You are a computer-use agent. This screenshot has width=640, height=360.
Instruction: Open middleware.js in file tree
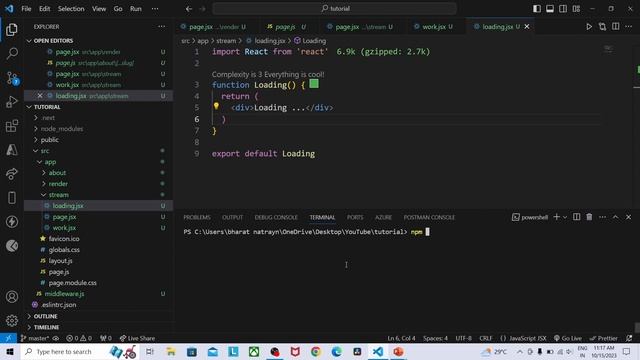point(64,293)
